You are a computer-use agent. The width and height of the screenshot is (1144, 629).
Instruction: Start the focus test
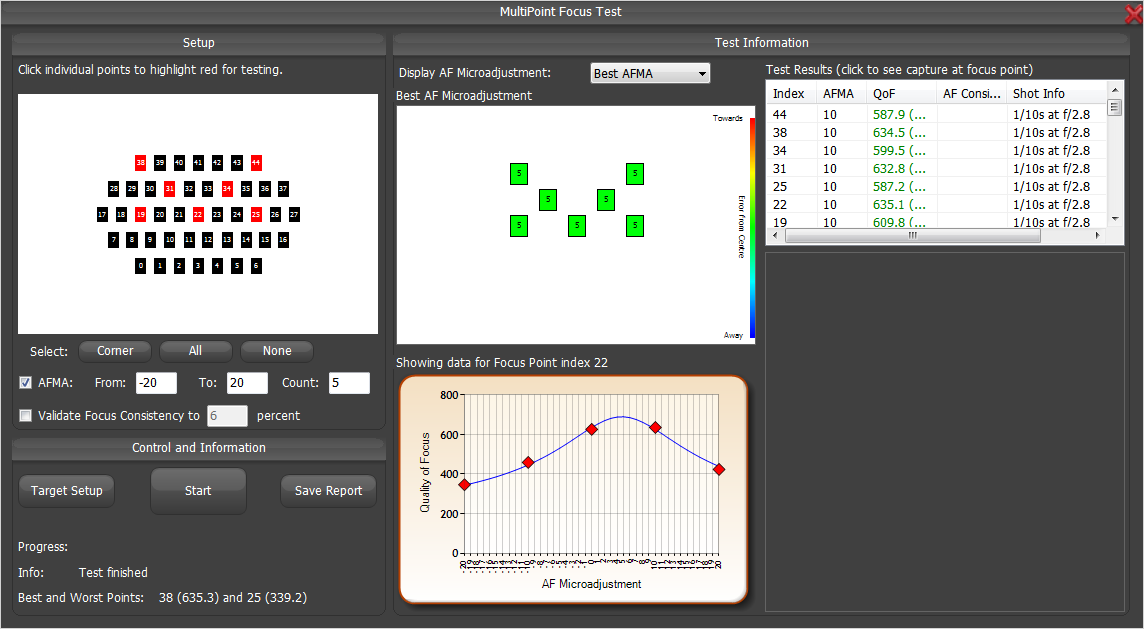point(198,491)
